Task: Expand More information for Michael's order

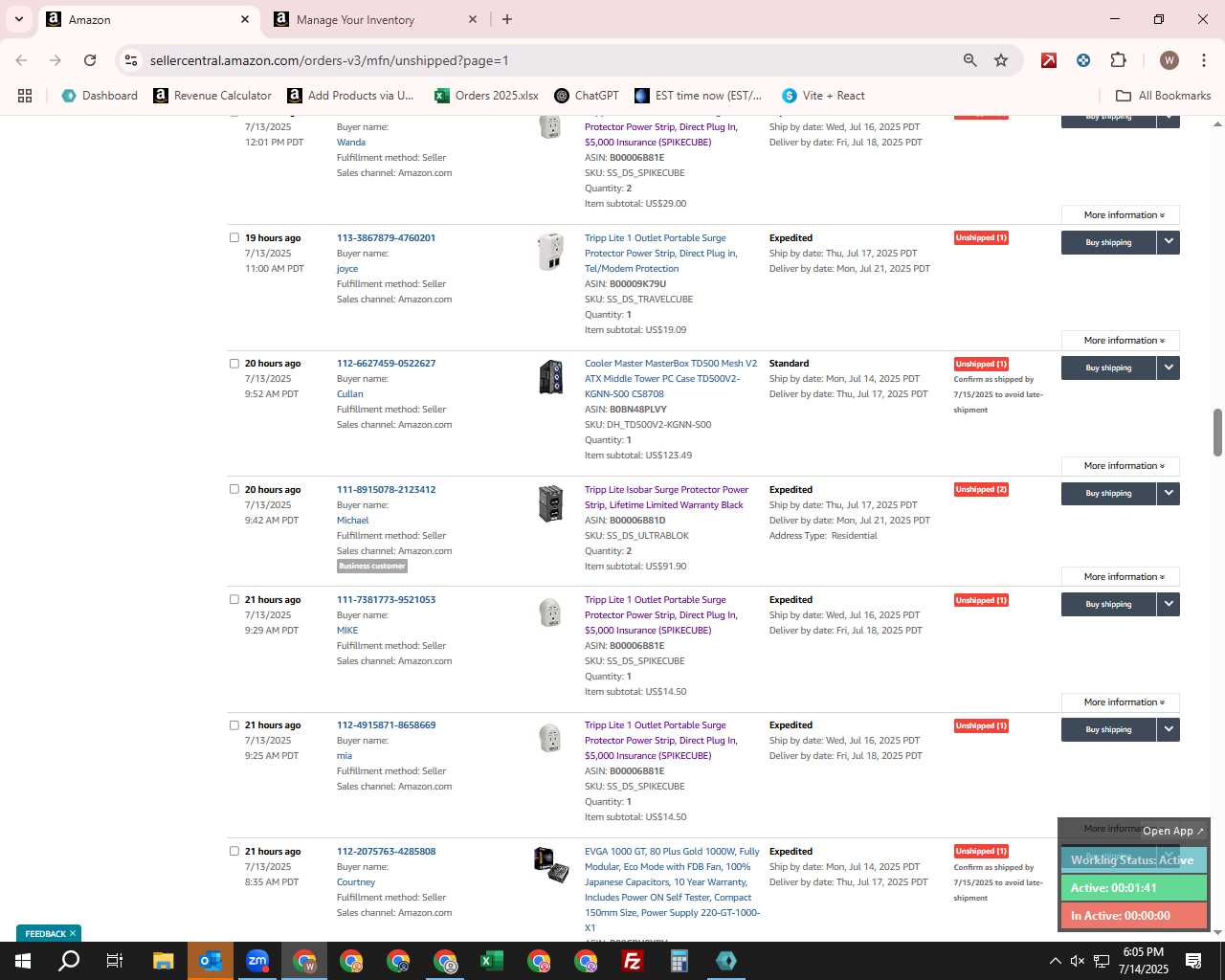Action: [1121, 576]
